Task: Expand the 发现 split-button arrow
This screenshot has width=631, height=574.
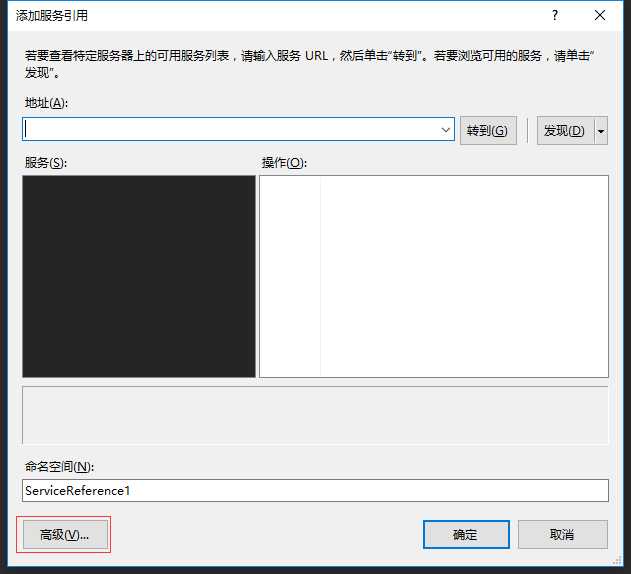Action: (601, 130)
